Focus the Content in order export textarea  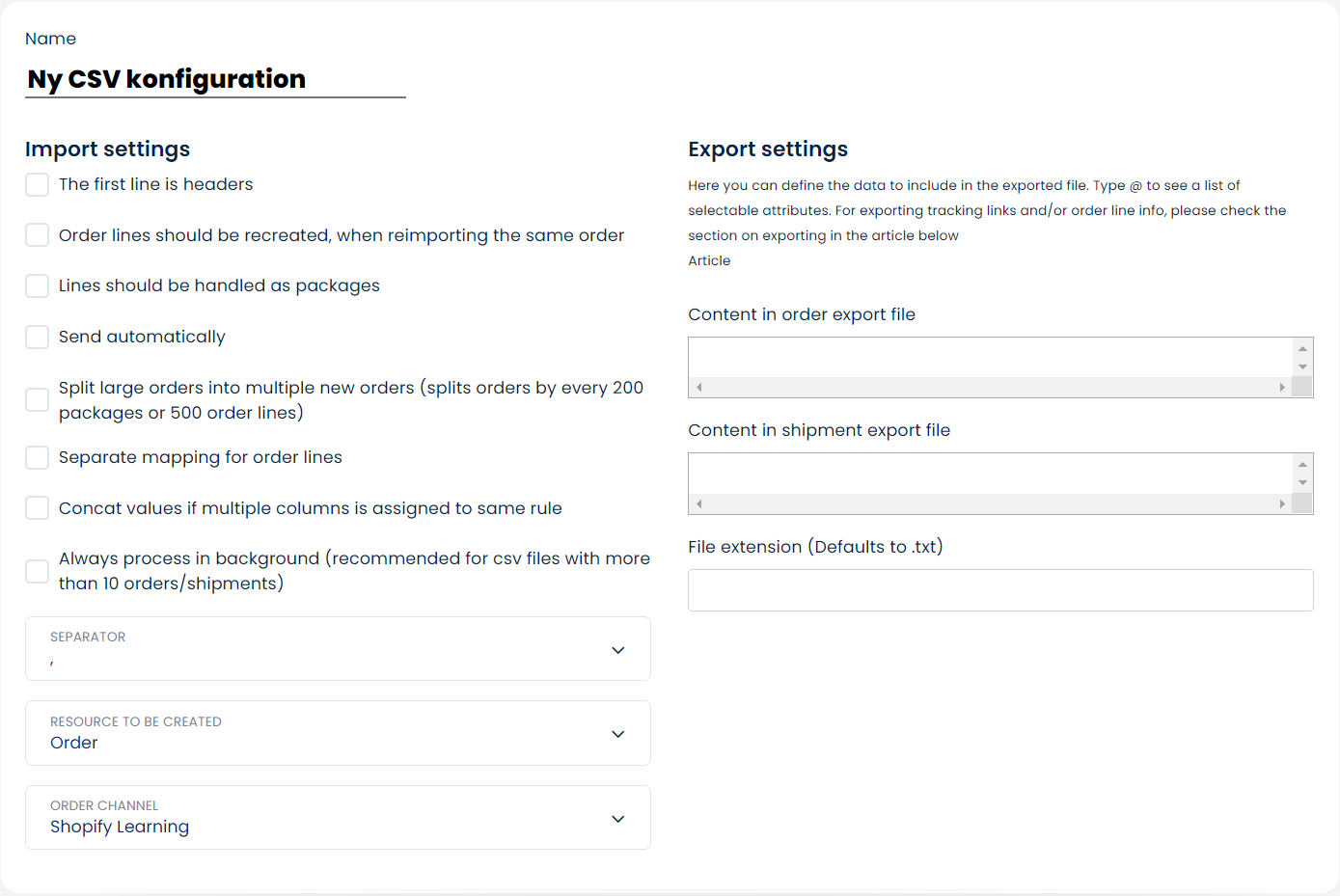990,358
